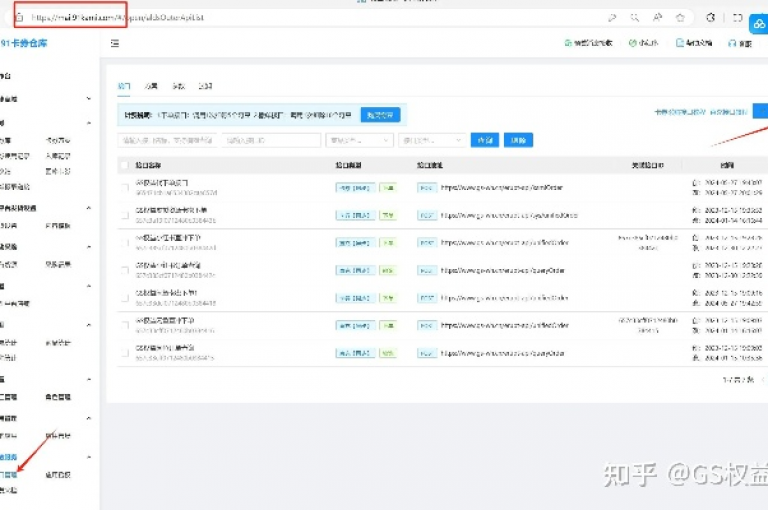Click the blue button inside the notice banner
The image size is (768, 510).
380,115
